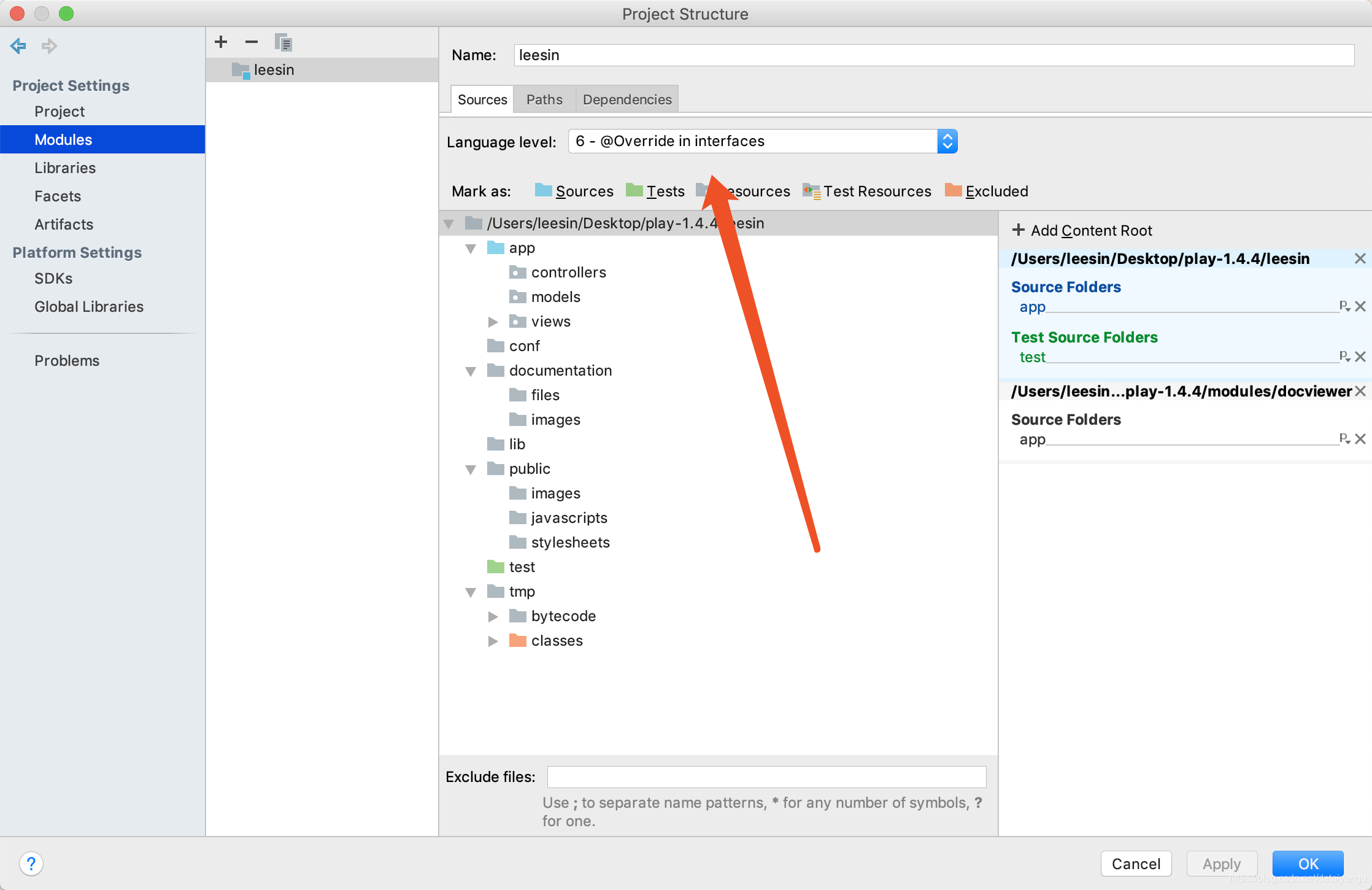Open the Language level dropdown

pyautogui.click(x=763, y=141)
